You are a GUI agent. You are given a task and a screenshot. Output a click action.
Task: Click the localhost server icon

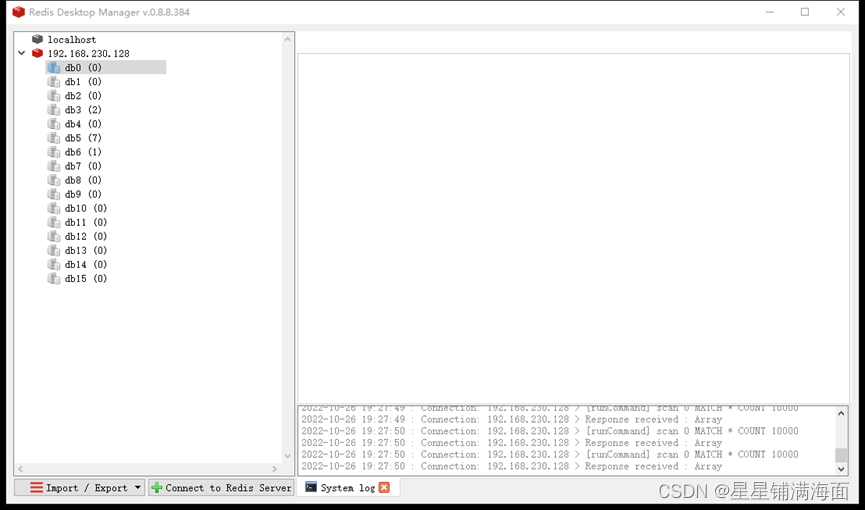point(38,39)
